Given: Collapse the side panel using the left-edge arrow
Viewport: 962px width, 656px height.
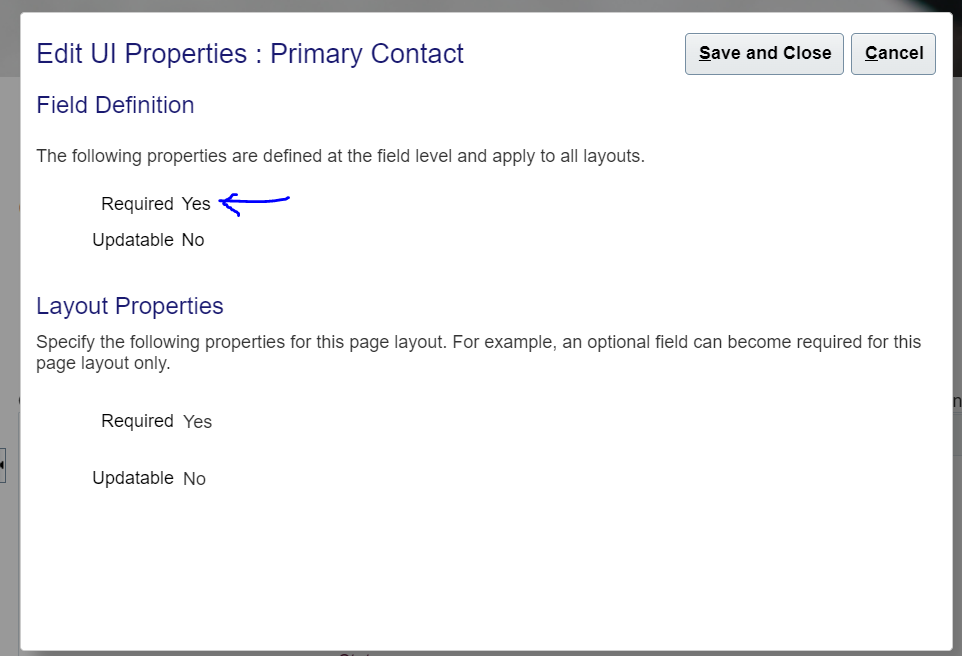Looking at the screenshot, I should tap(2, 465).
